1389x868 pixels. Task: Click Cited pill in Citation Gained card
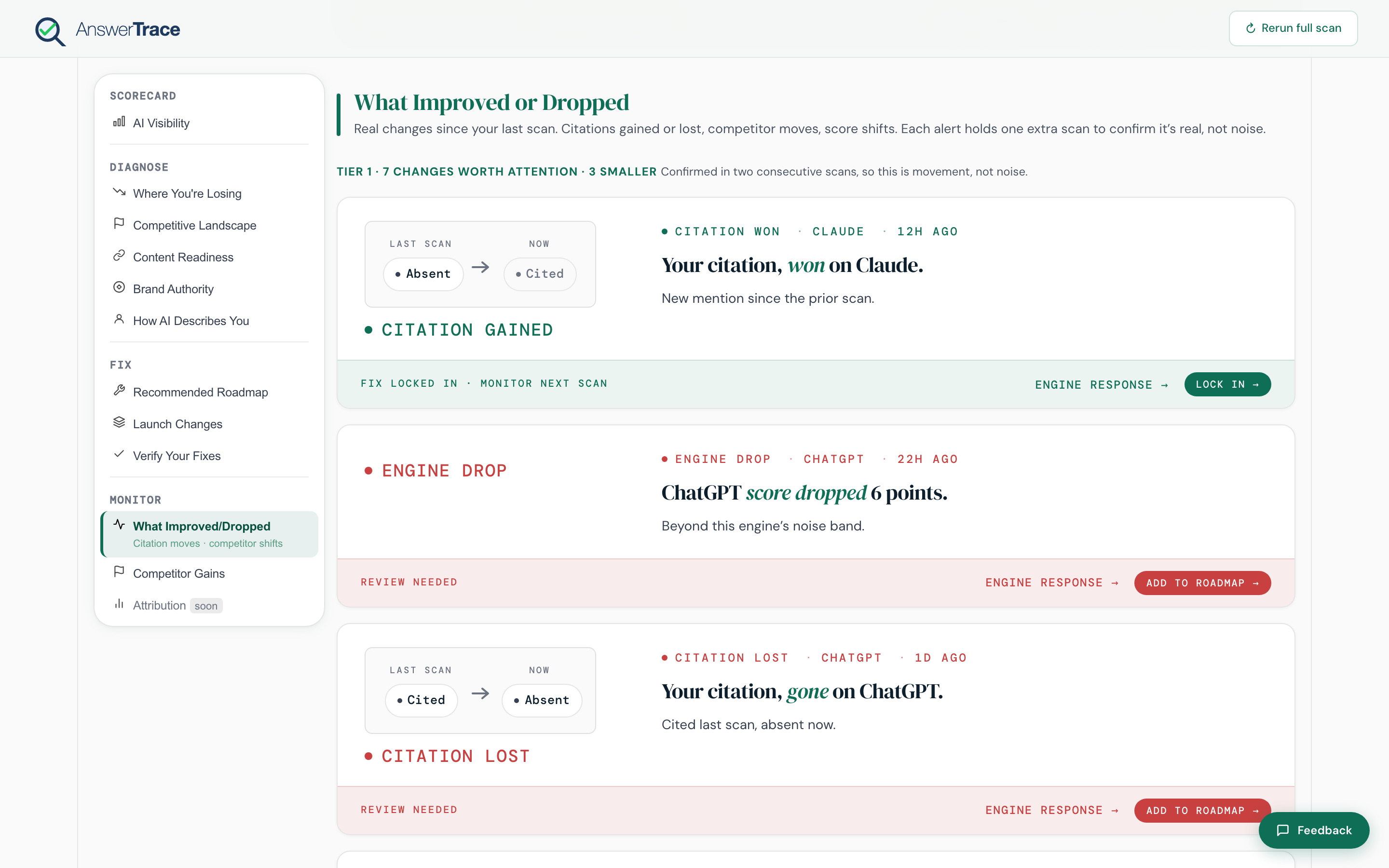click(540, 274)
